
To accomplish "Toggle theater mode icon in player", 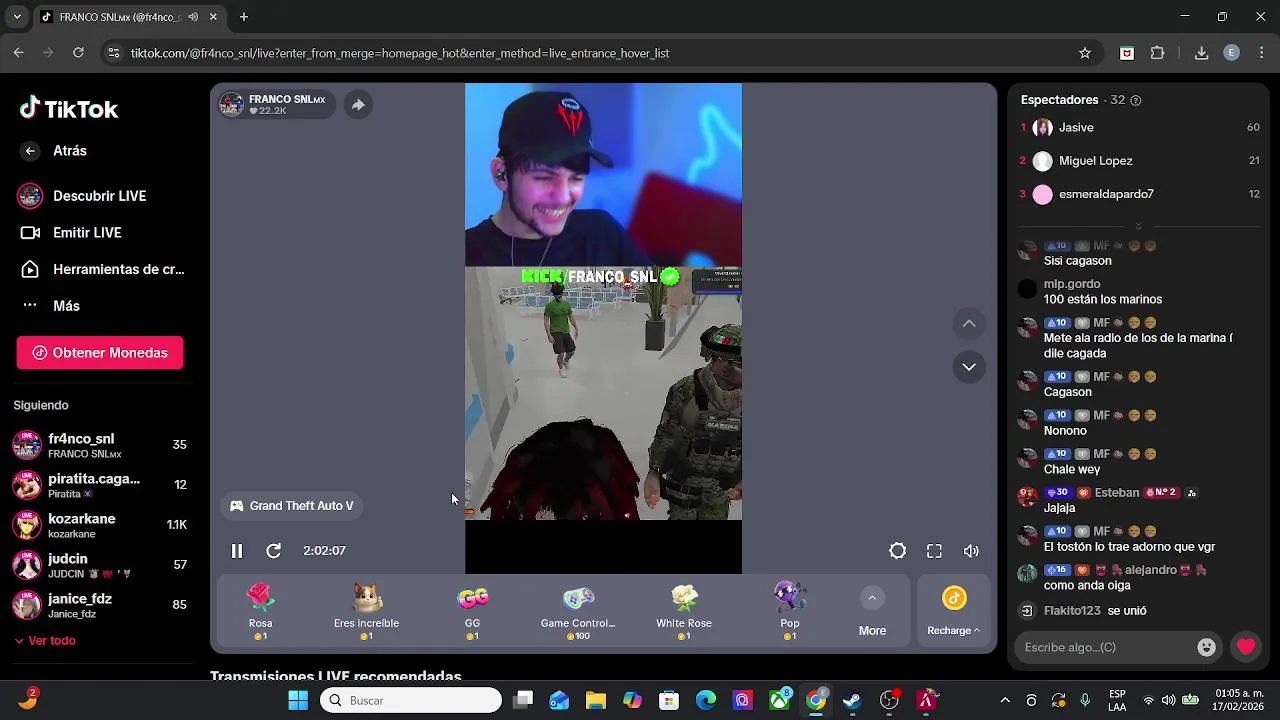I will click(898, 551).
